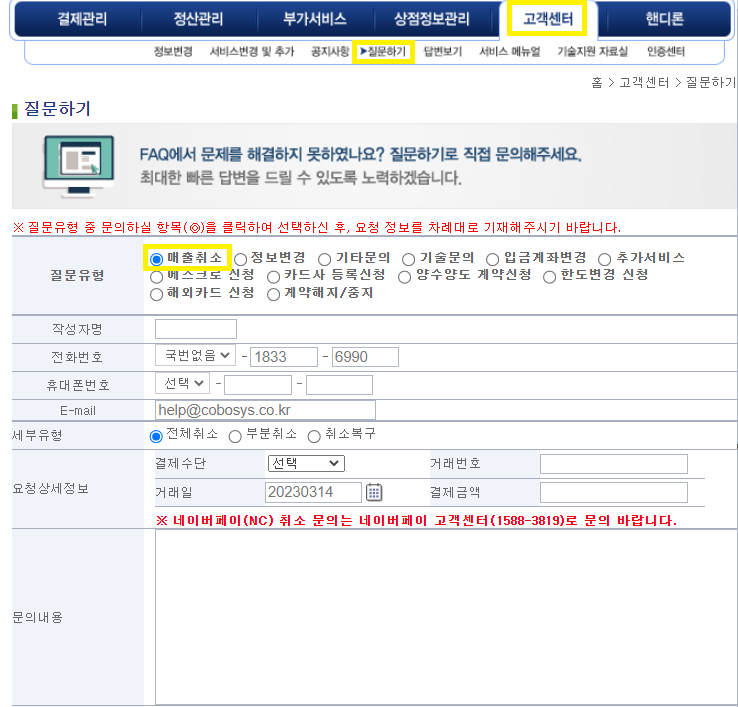The height and width of the screenshot is (707, 738).
Task: Open the 국번없음 area code dropdown
Action: (x=195, y=355)
